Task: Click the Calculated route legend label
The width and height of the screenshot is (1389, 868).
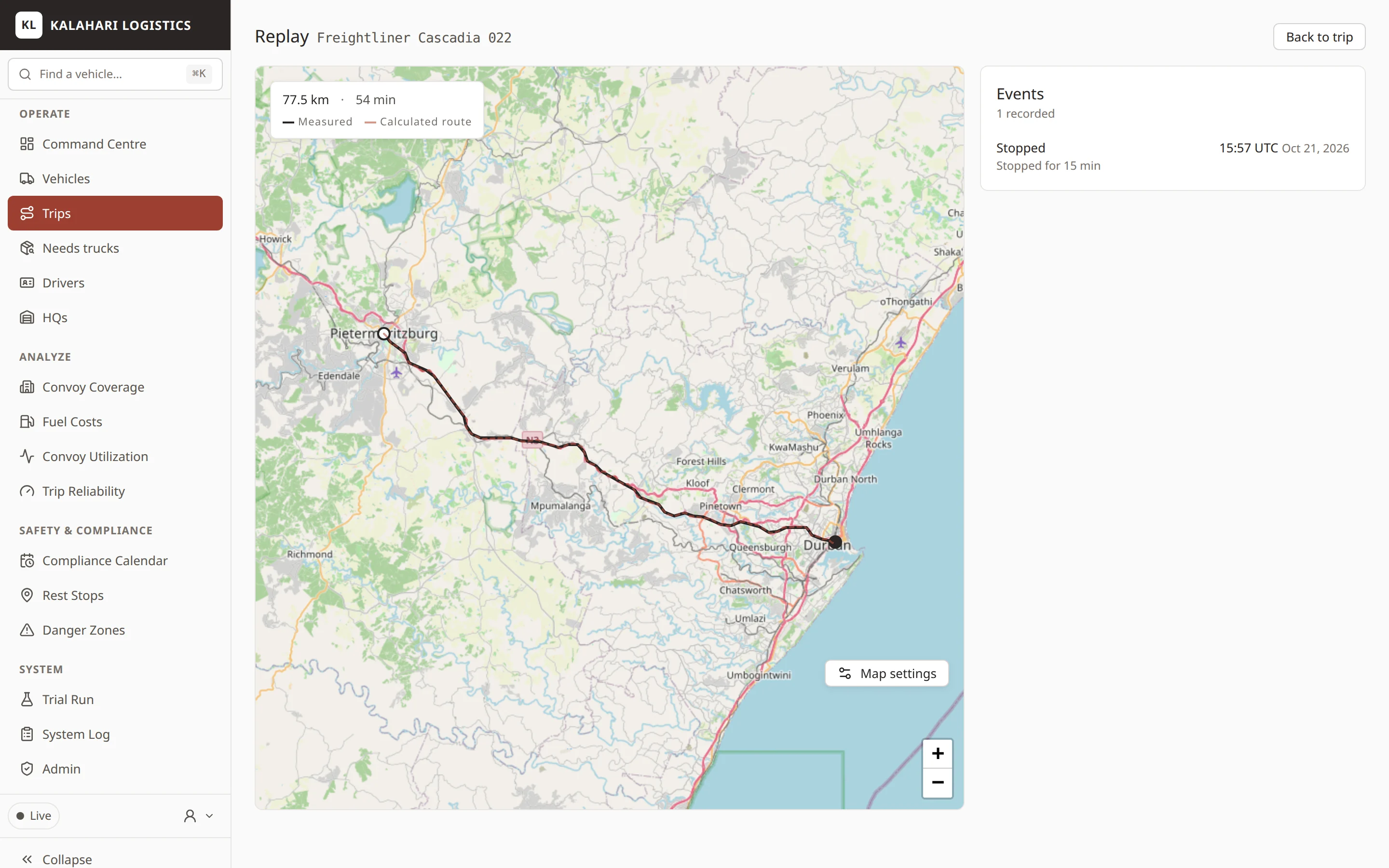Action: click(x=425, y=122)
